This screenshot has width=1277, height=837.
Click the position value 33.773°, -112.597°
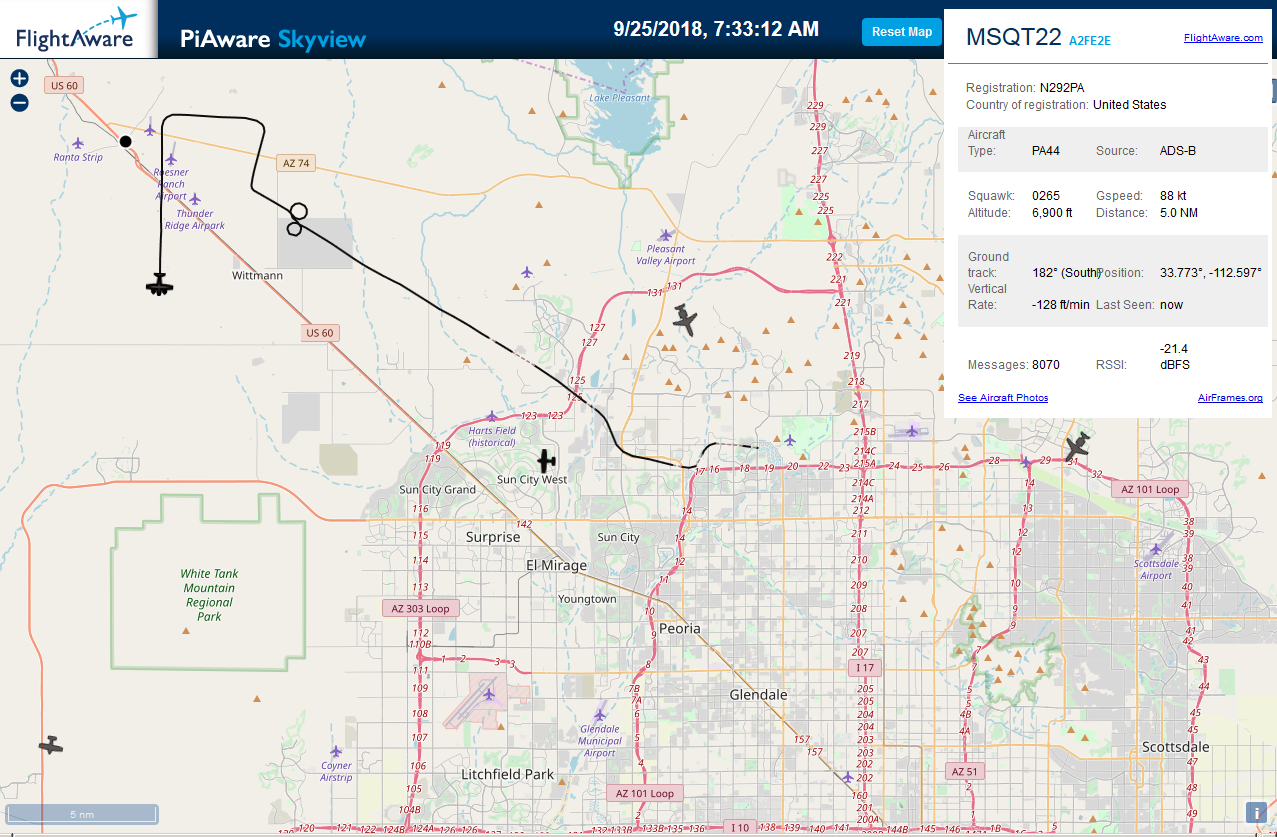click(x=1211, y=272)
